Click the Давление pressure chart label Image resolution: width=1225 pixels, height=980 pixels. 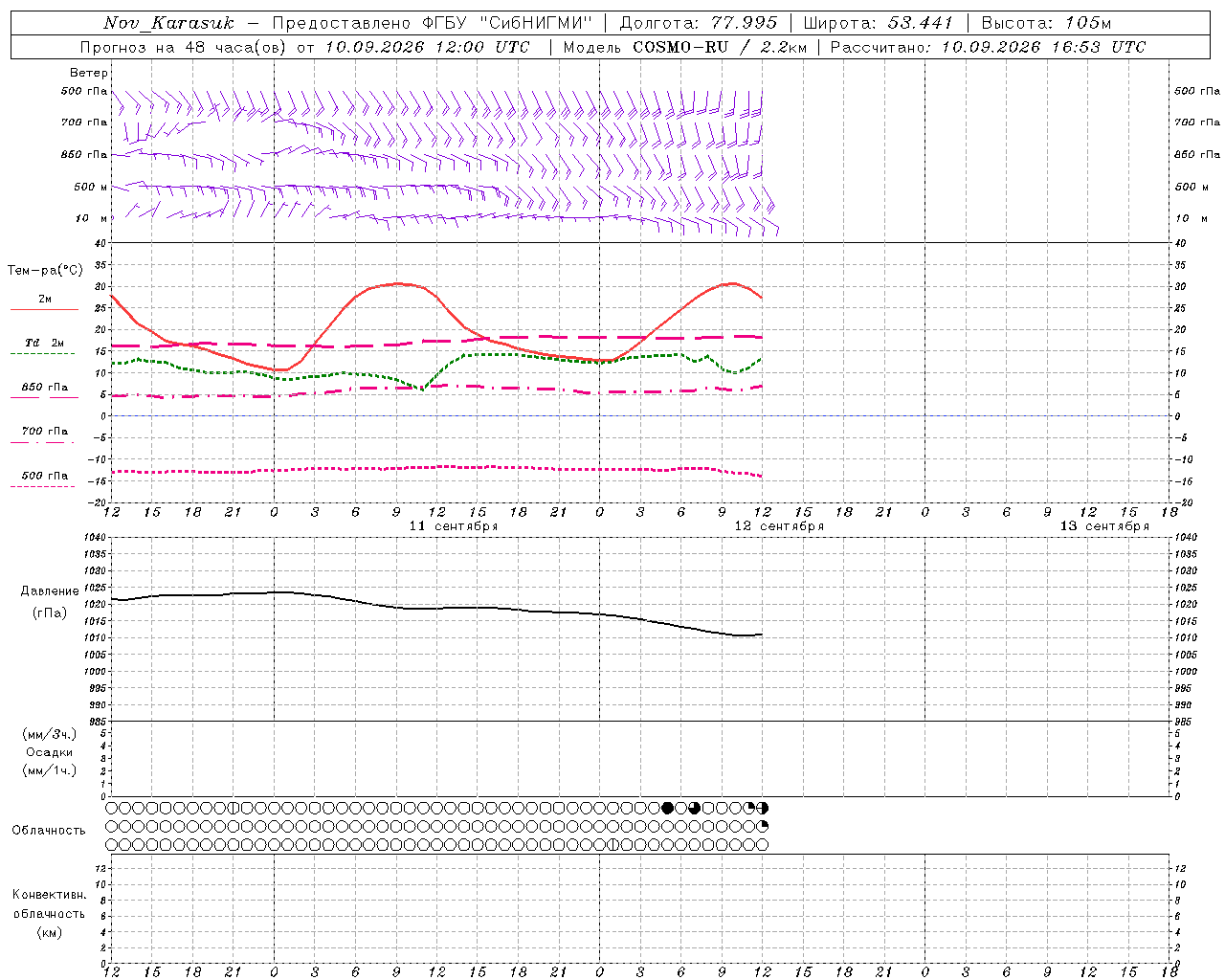50,591
